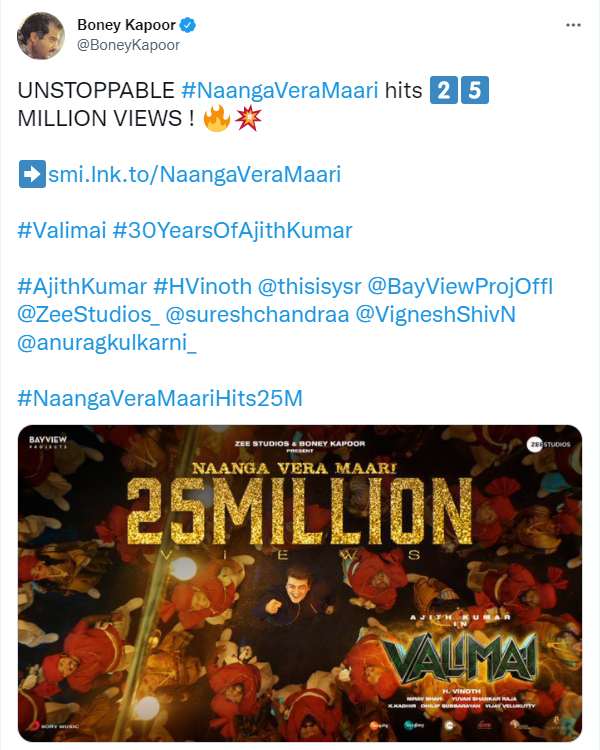Viewport: 600px width, 750px height.
Task: Open the Boney Kapoor display name
Action: click(126, 25)
